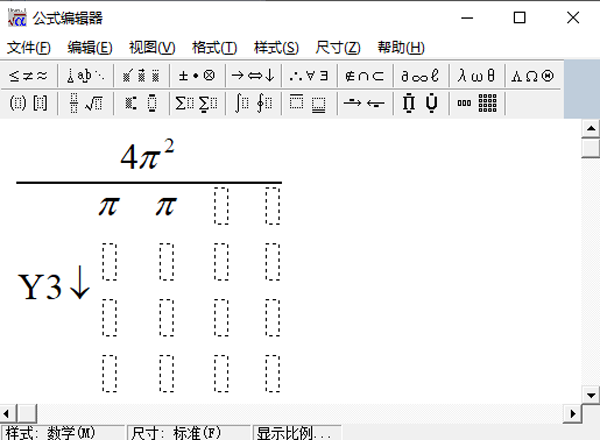Click the horizontal scrollbar thumb

click(27, 414)
